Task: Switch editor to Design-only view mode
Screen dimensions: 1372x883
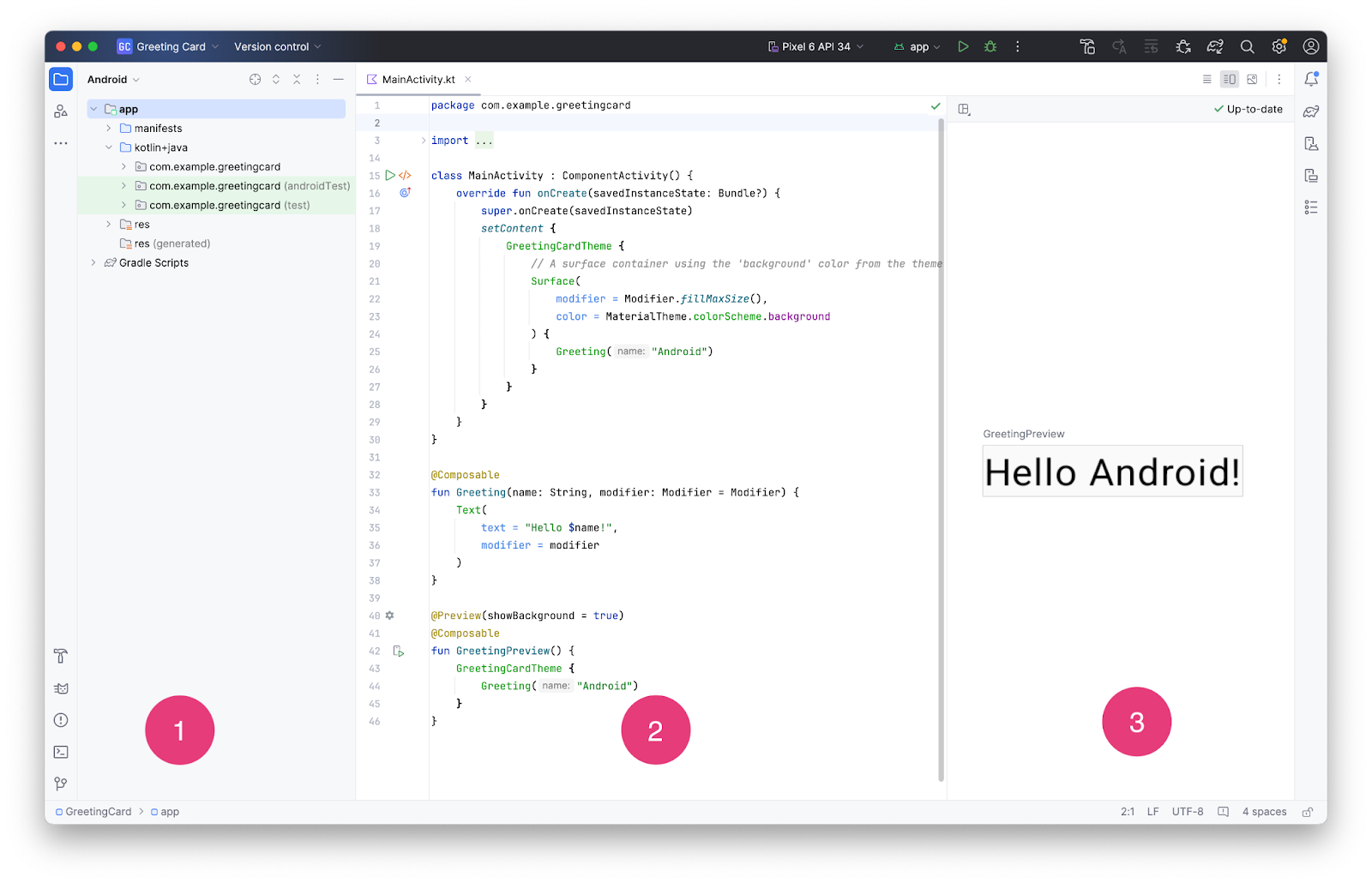Action: [1252, 79]
